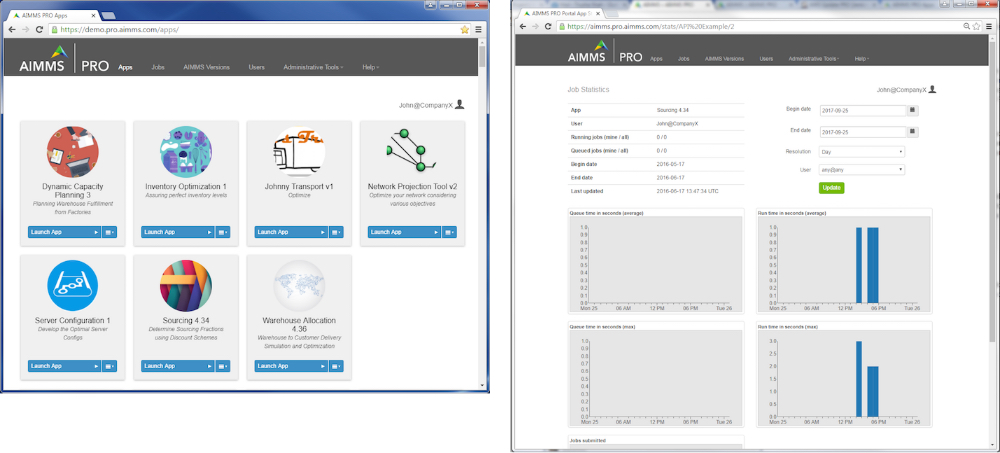The width and height of the screenshot is (1000, 453).
Task: Launch Johnny Transport v1 app
Action: [291, 232]
